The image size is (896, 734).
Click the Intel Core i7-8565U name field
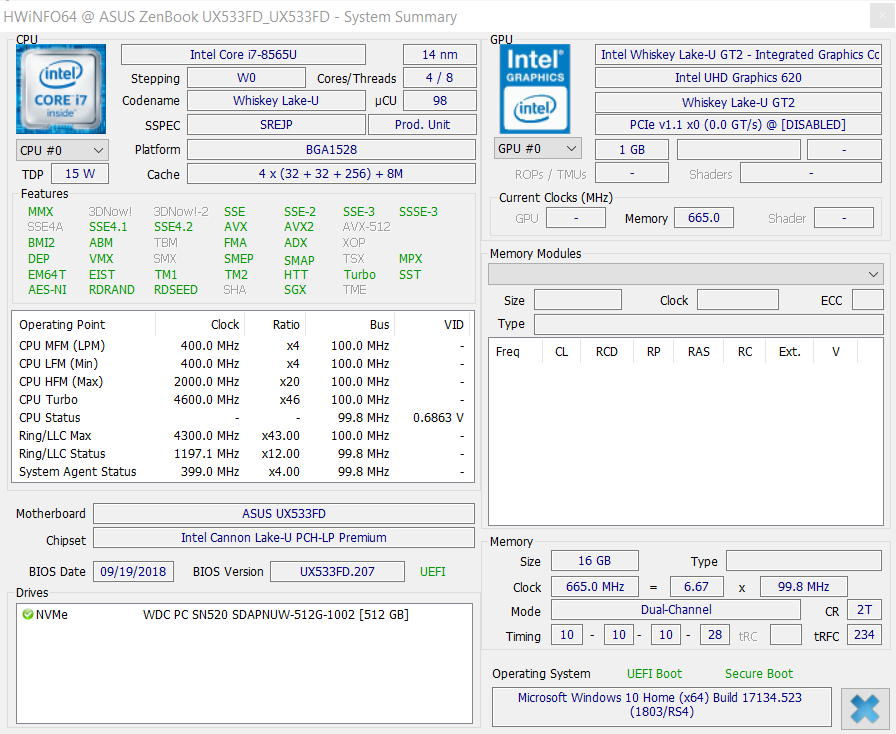243,55
